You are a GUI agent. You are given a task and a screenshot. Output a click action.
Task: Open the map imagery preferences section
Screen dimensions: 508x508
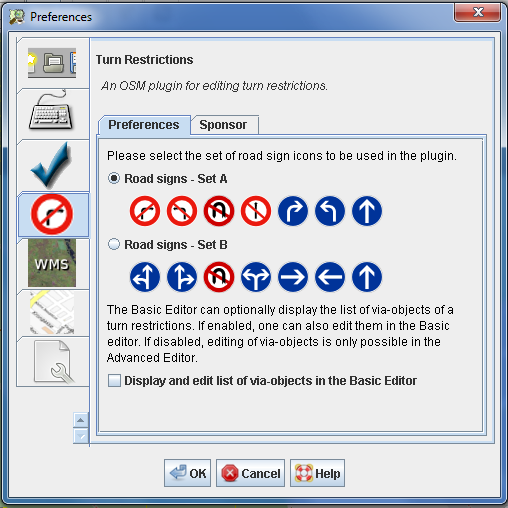(52, 313)
